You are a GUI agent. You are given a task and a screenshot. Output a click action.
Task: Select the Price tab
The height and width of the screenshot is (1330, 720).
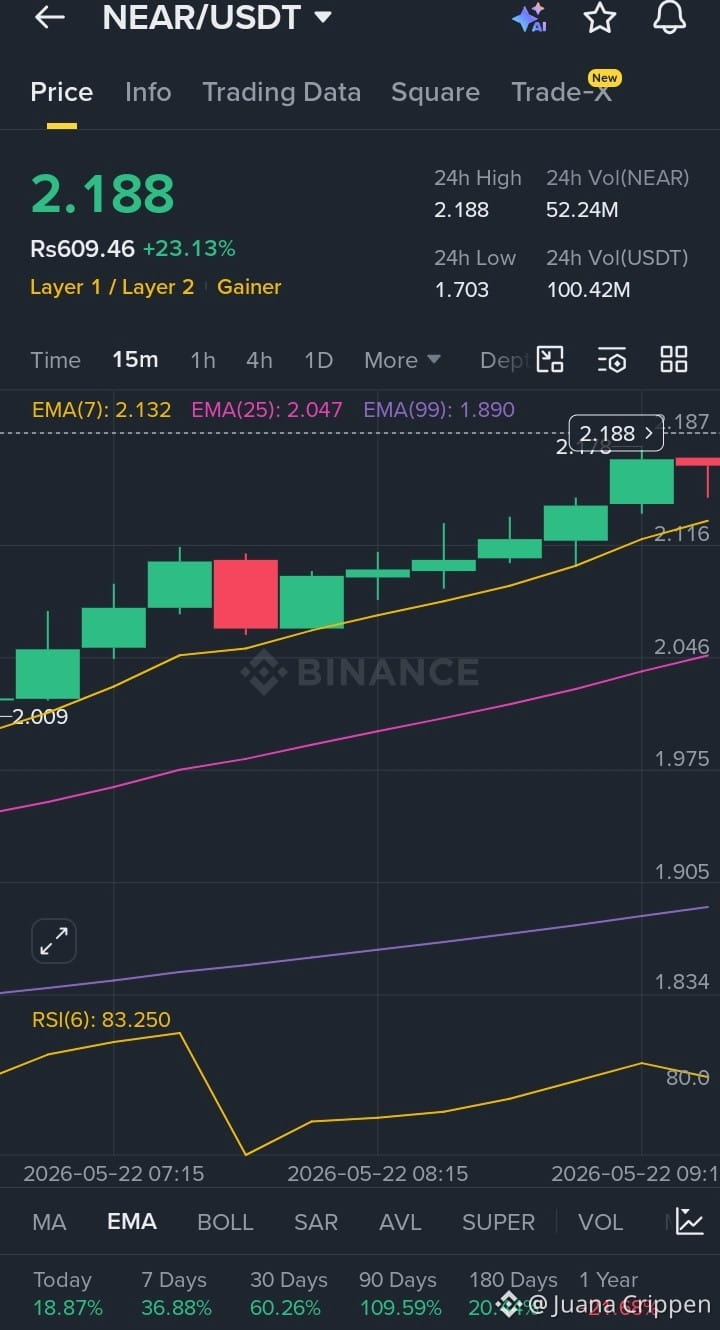point(61,92)
